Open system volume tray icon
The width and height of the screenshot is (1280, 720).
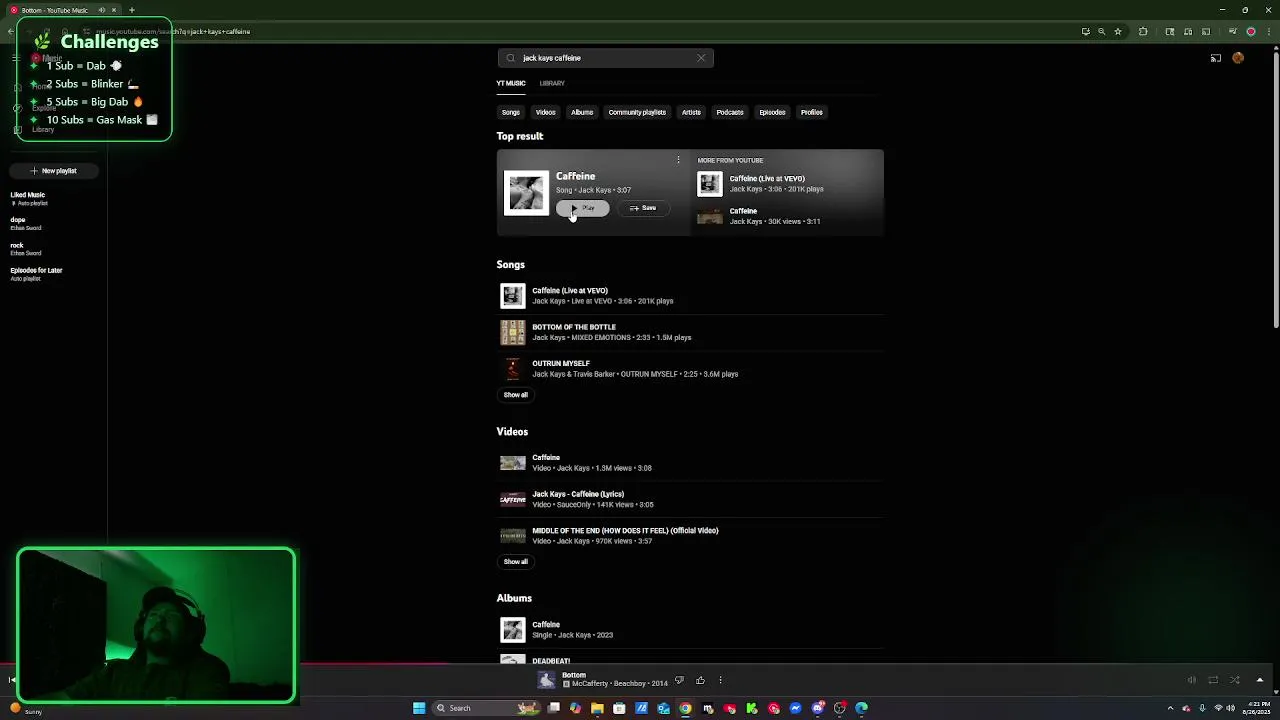tap(1233, 708)
